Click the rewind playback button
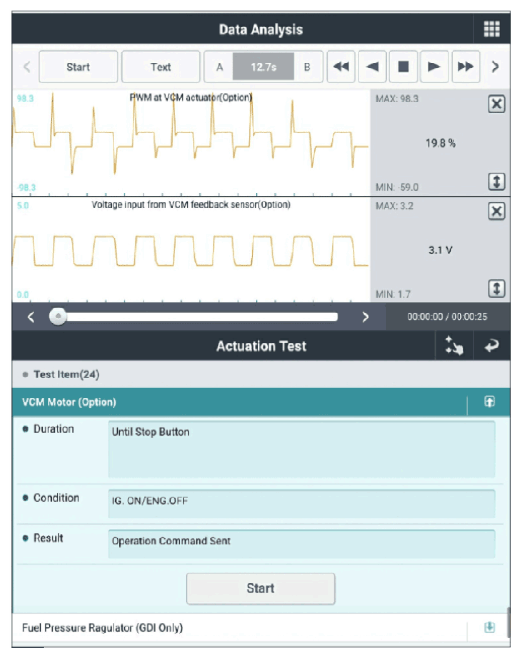This screenshot has height=657, width=520. [x=341, y=67]
